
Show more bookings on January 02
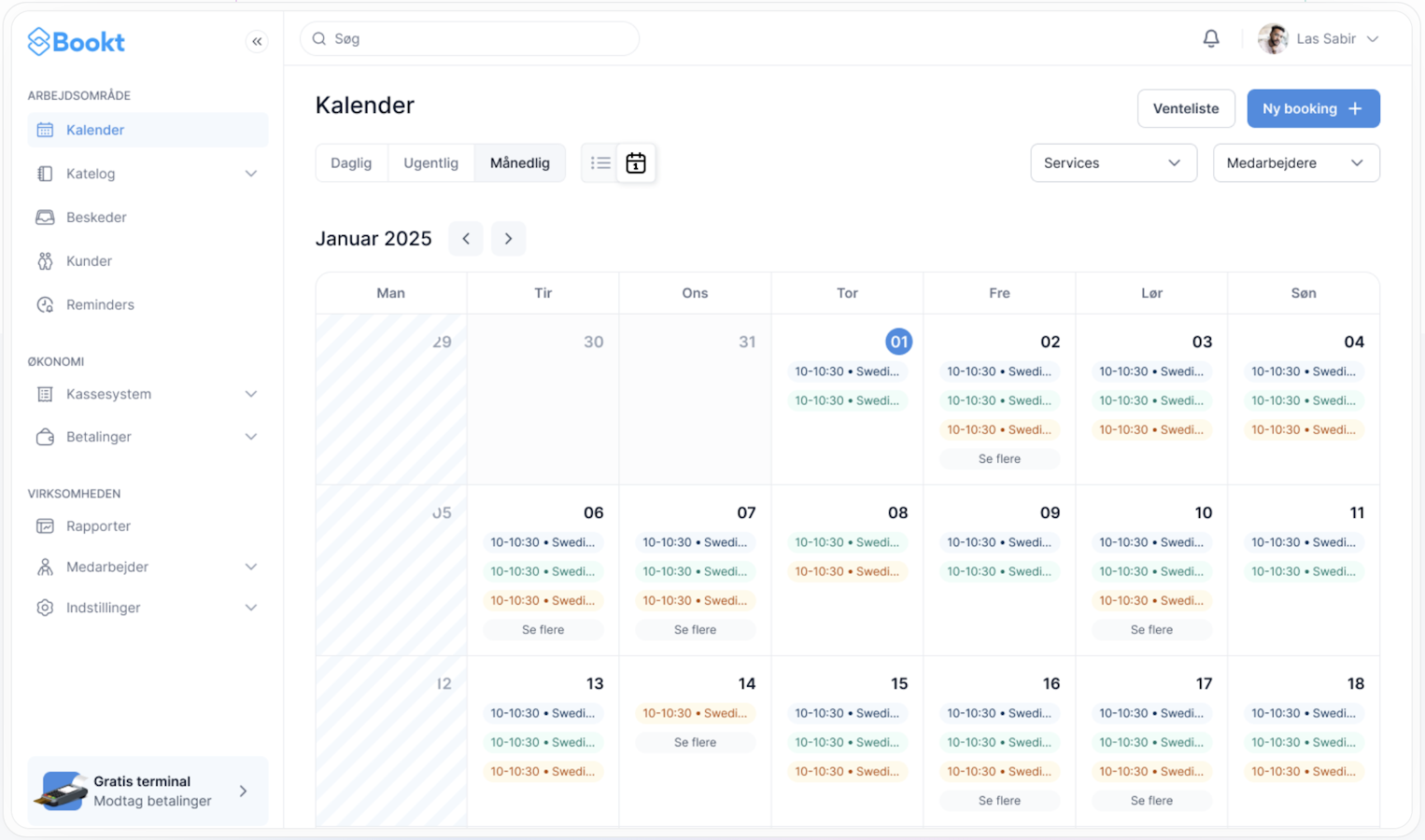point(999,458)
